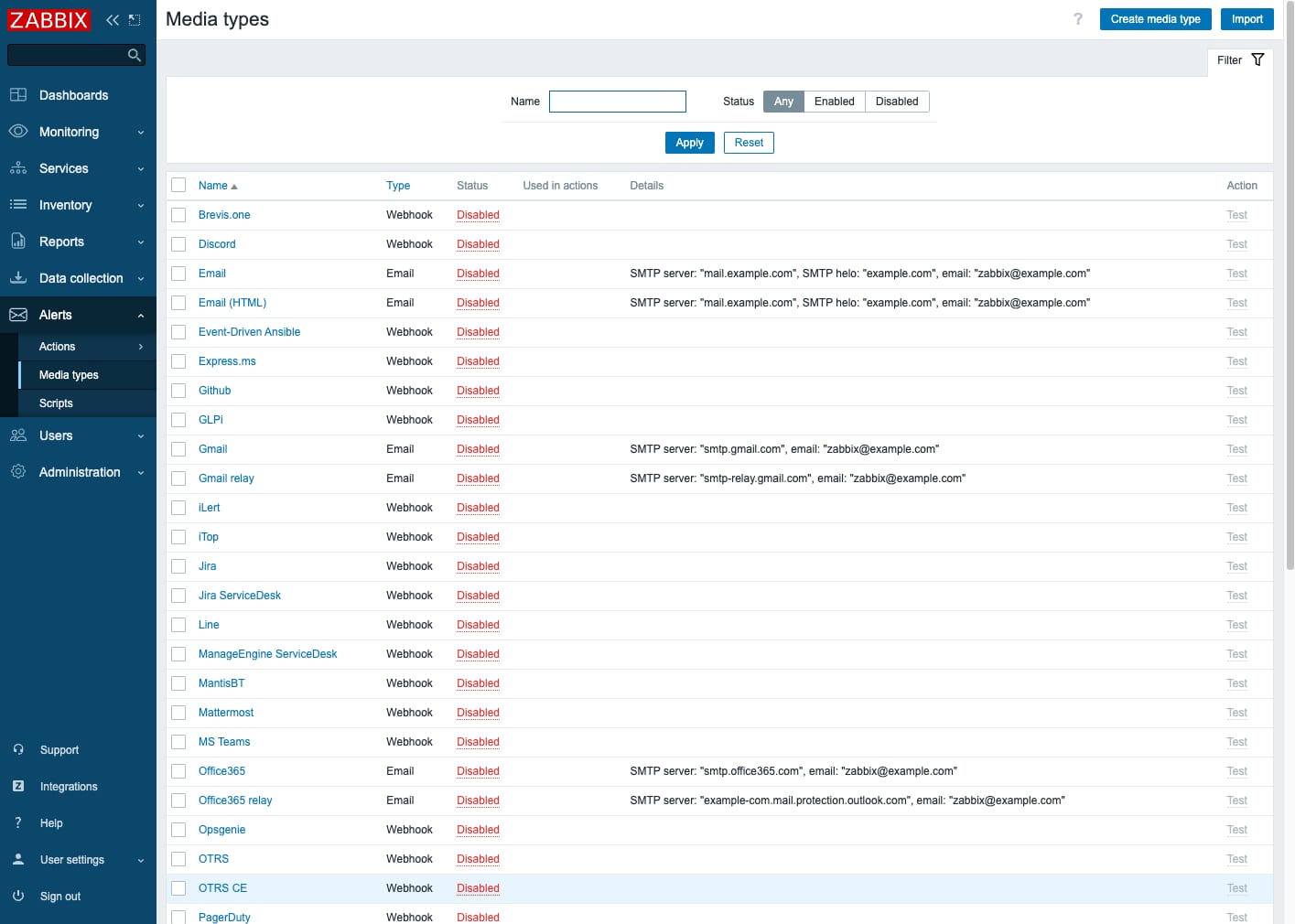Open the Filter funnel icon
The width and height of the screenshot is (1295, 924).
[x=1258, y=60]
